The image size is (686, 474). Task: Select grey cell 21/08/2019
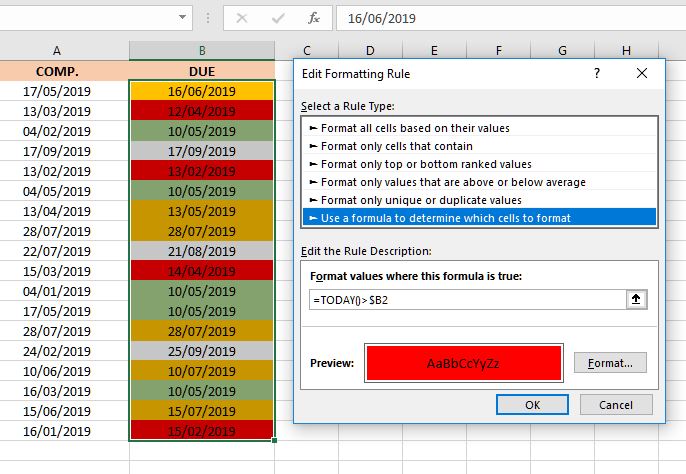[202, 251]
